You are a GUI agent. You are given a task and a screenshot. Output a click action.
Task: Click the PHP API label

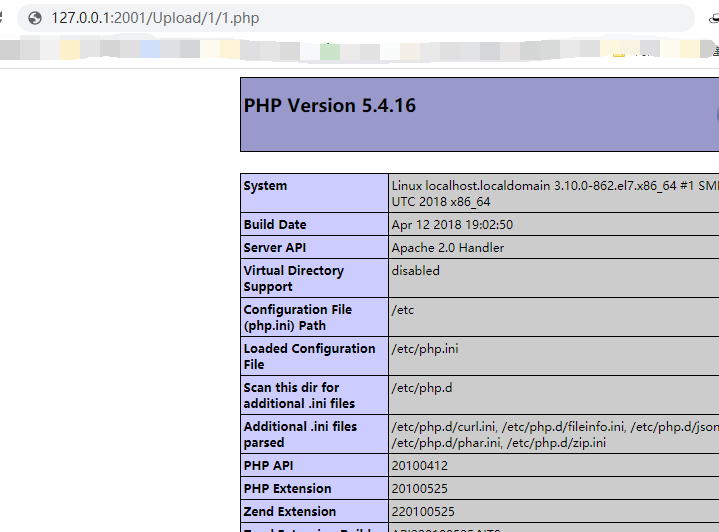(268, 466)
